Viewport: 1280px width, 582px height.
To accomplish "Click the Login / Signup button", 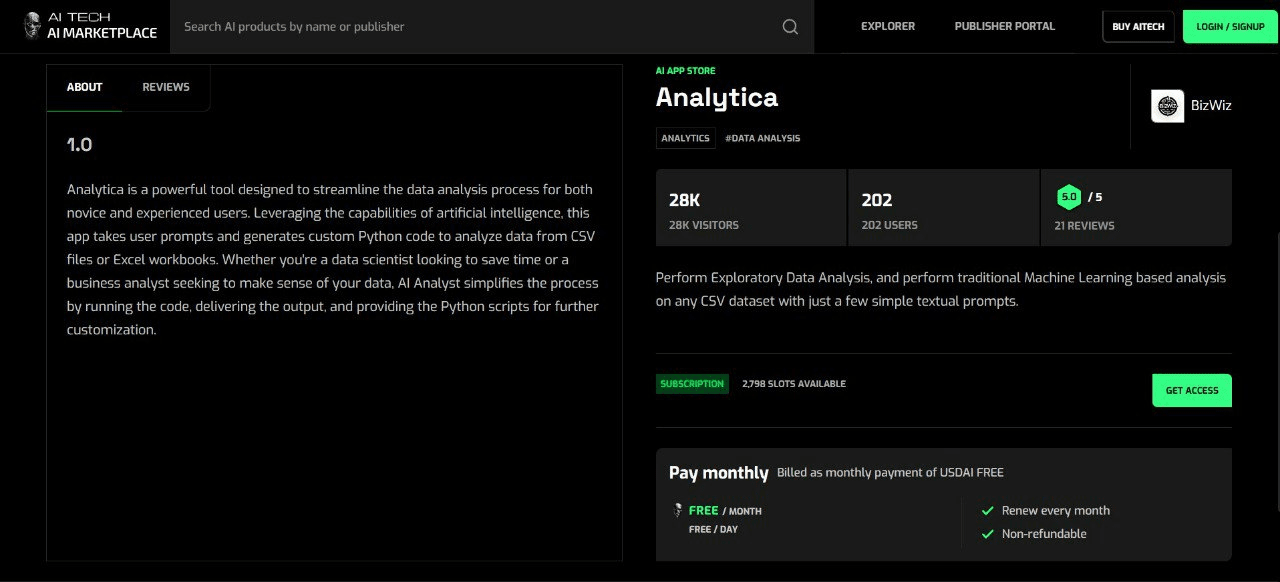I will [1230, 27].
